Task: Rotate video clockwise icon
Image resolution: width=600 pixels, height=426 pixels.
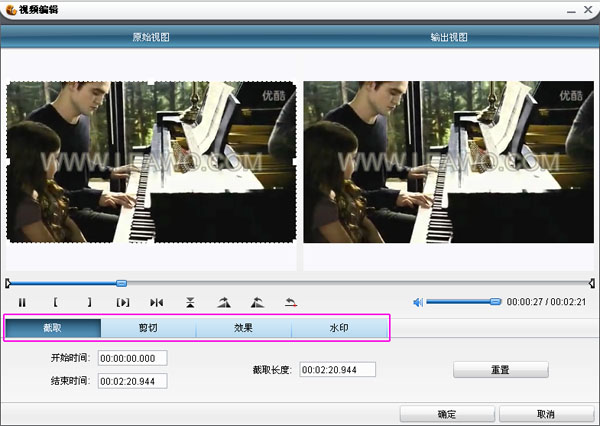Action: point(224,302)
